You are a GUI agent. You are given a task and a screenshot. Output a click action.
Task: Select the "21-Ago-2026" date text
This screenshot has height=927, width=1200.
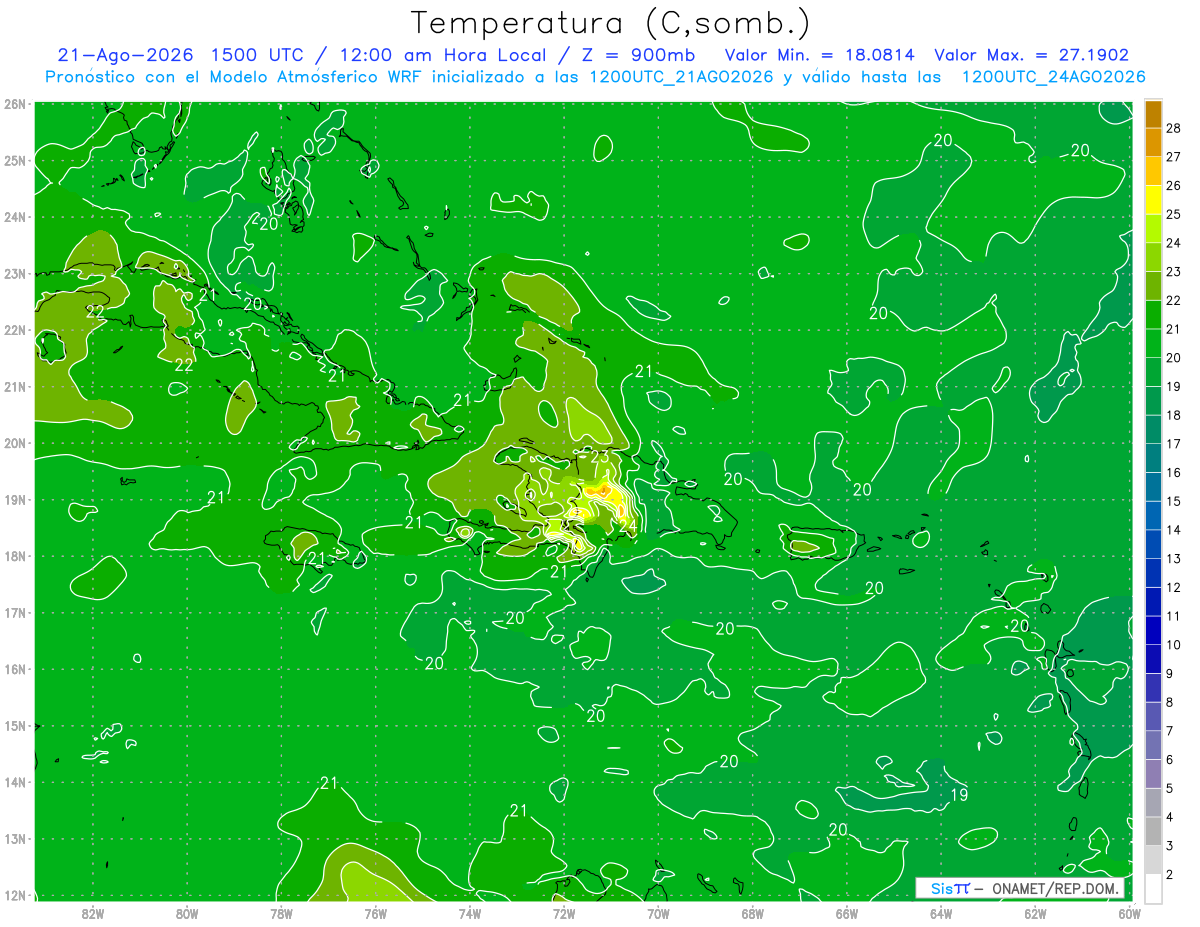click(x=125, y=55)
